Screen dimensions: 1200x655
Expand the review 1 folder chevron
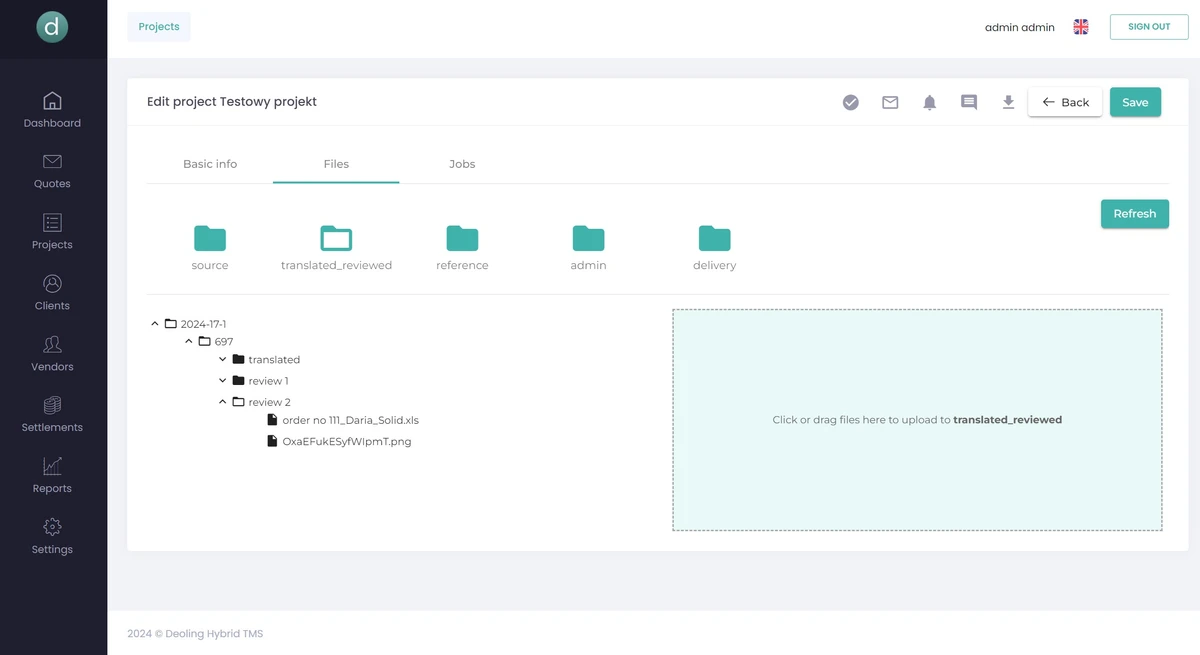click(223, 381)
